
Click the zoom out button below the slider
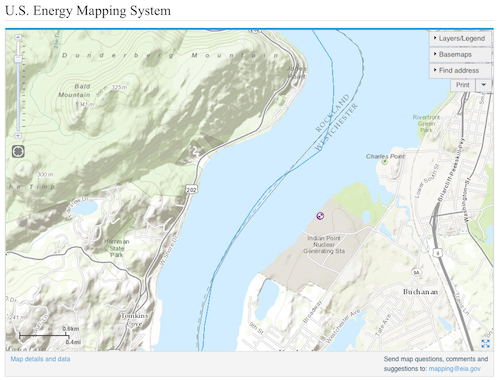tap(18, 136)
